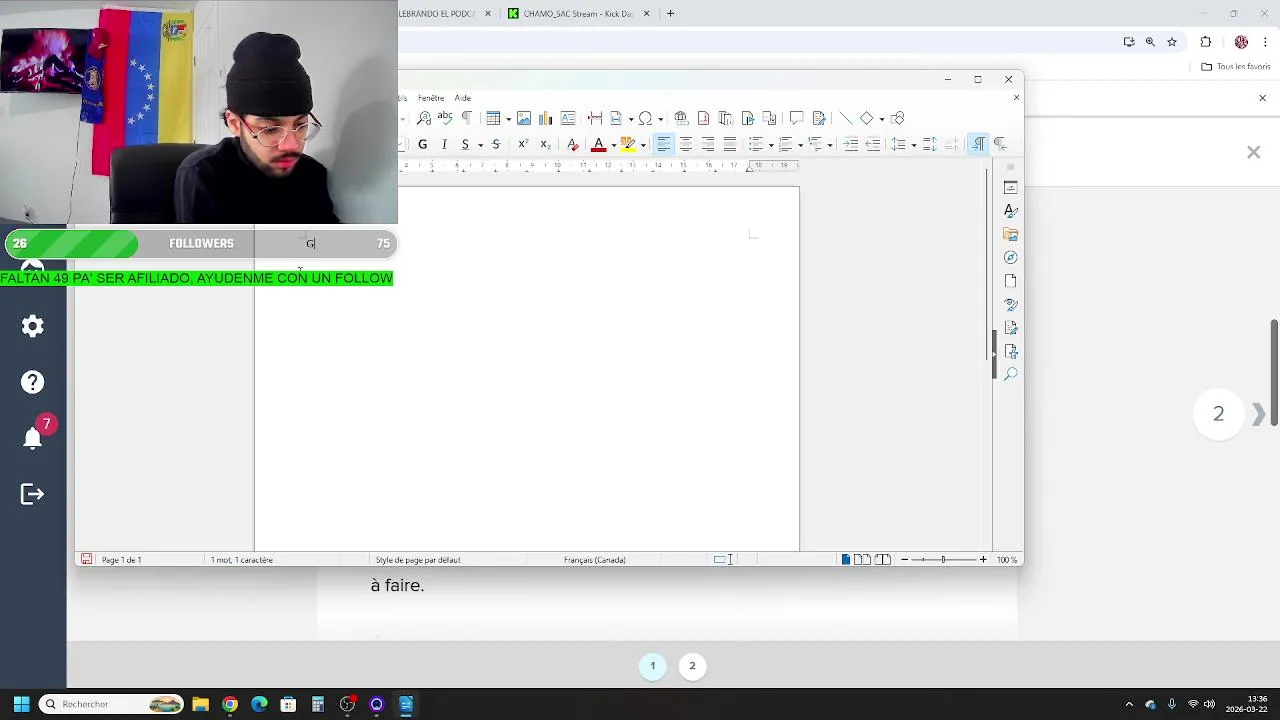Open underline style dropdown arrow
The width and height of the screenshot is (1280, 720).
pyautogui.click(x=480, y=145)
